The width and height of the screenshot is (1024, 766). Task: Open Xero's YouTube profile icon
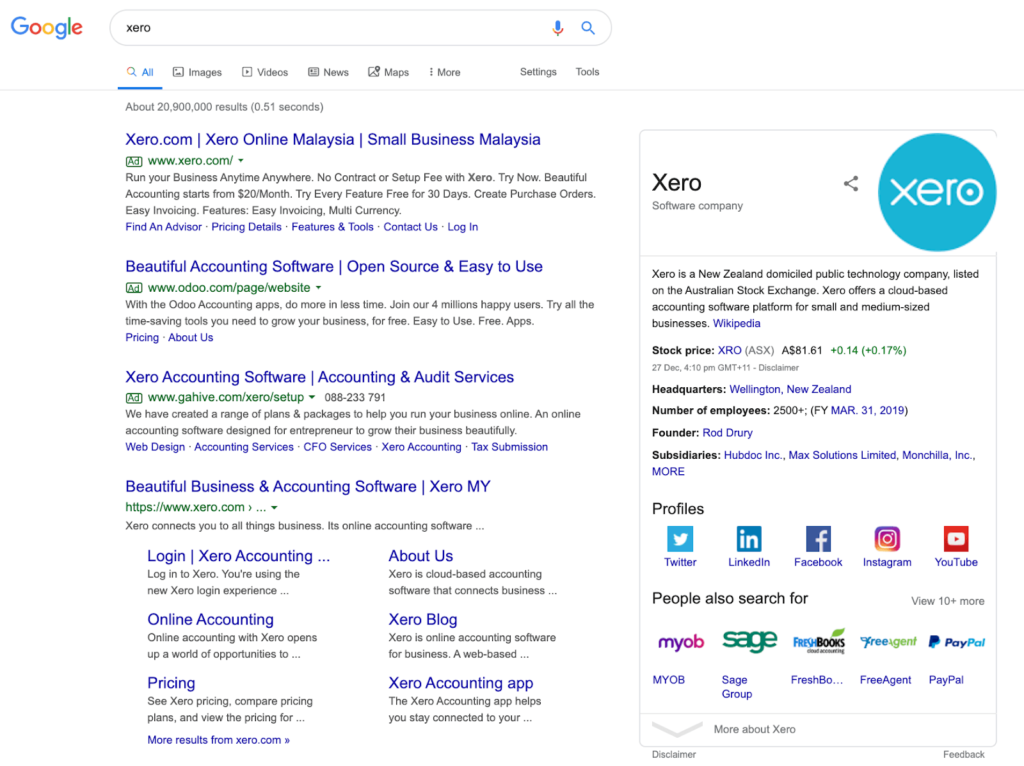click(955, 539)
